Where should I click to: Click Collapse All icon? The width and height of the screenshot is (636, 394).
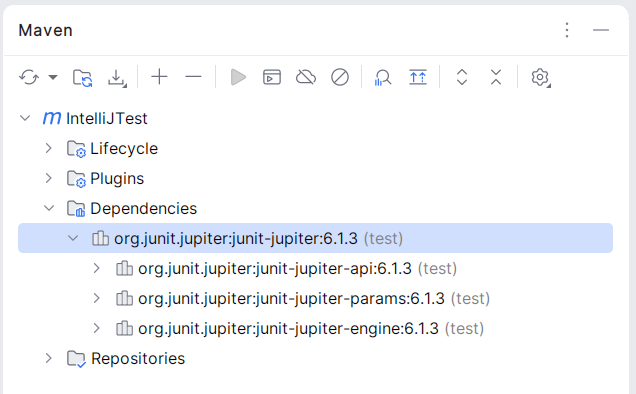[496, 77]
